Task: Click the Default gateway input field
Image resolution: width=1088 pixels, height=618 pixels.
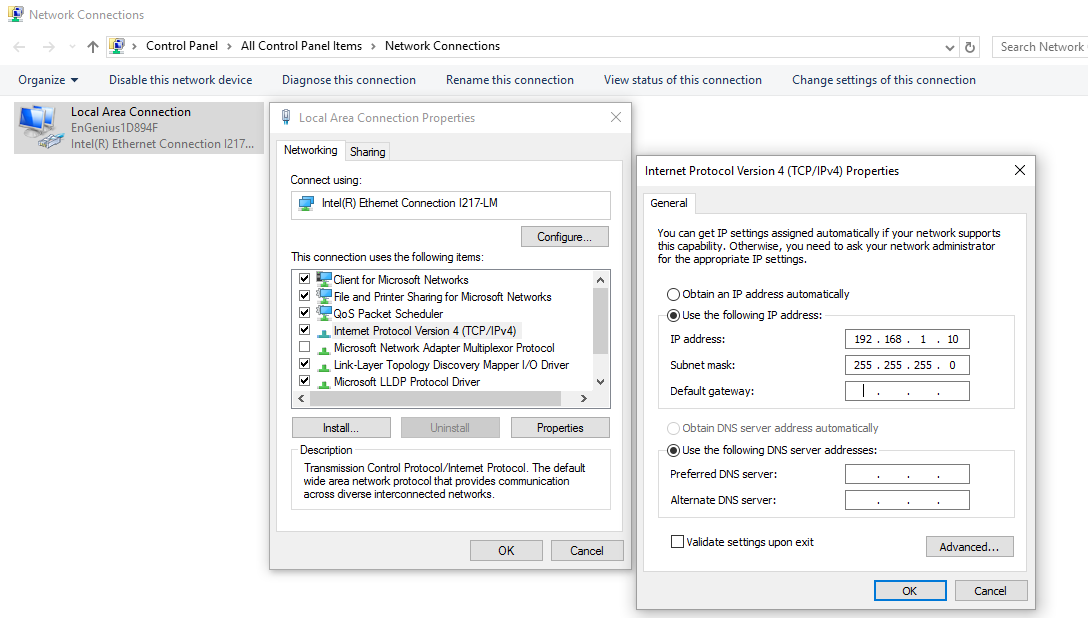Action: (x=907, y=391)
